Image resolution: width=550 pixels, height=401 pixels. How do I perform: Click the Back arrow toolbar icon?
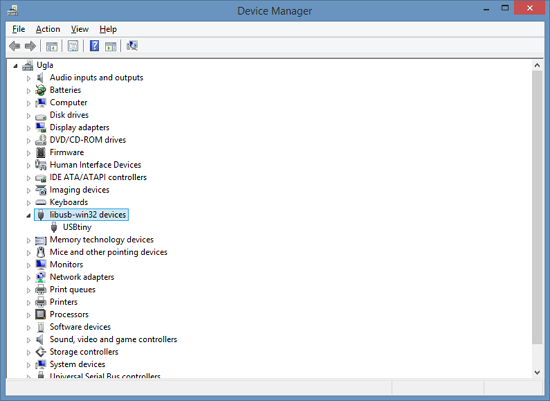tap(15, 46)
